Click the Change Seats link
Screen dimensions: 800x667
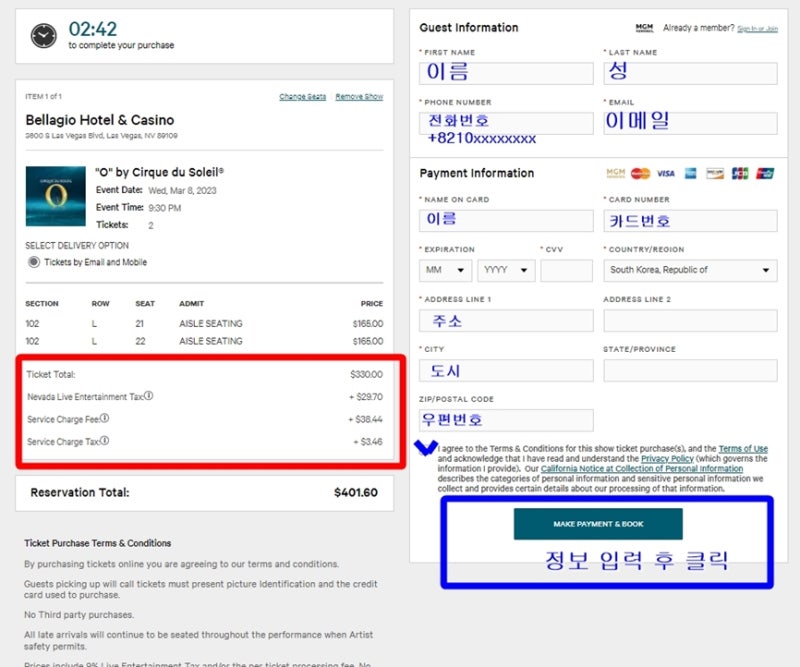(x=303, y=96)
